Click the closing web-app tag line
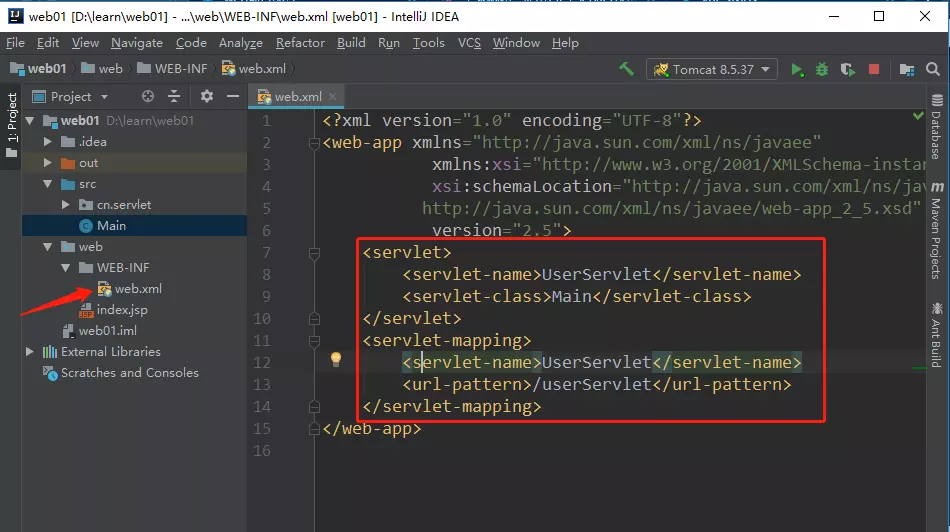Viewport: 950px width, 532px height. [371, 429]
